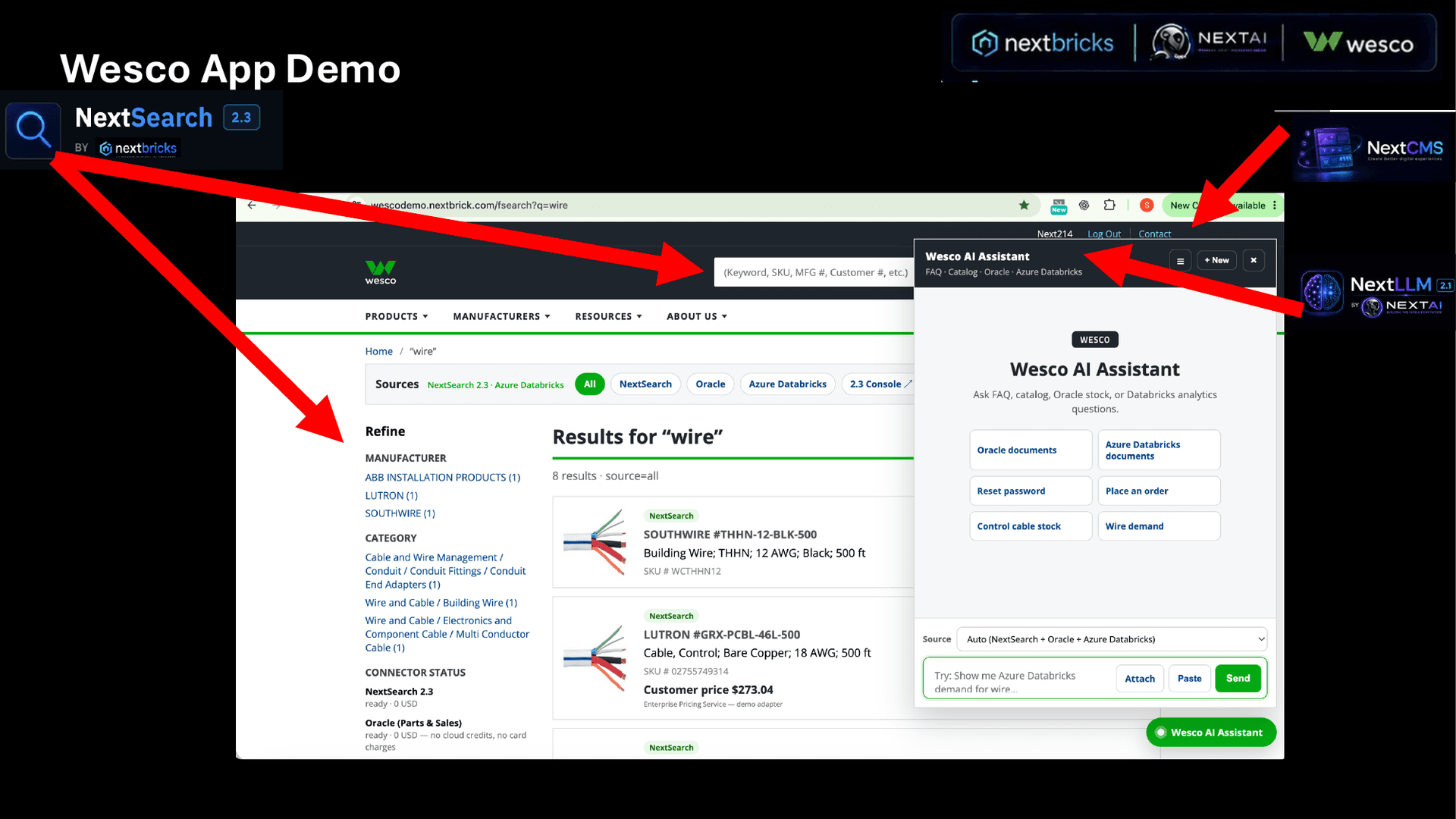Image resolution: width=1456 pixels, height=819 pixels.
Task: Close the Wesco AI Assistant panel
Action: [x=1254, y=260]
